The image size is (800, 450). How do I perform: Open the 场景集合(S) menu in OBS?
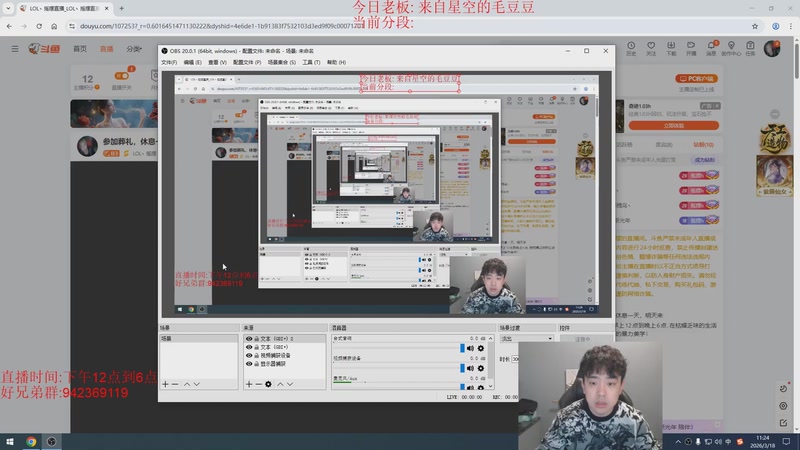(x=282, y=62)
